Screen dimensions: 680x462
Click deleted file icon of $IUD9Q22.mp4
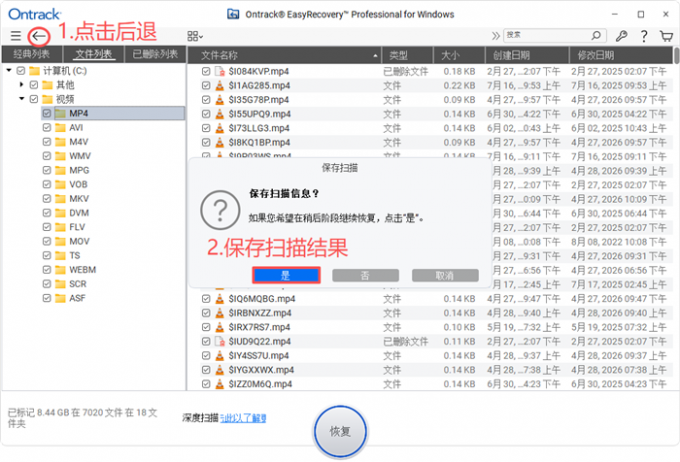(220, 341)
